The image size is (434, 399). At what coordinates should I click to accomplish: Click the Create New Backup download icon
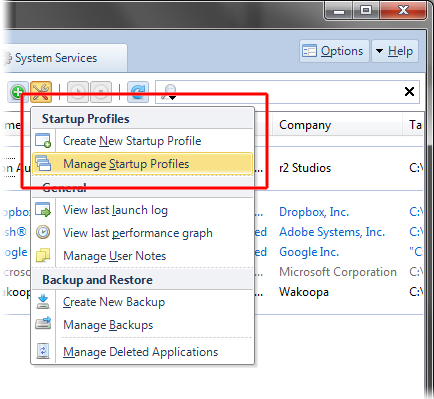tap(43, 301)
